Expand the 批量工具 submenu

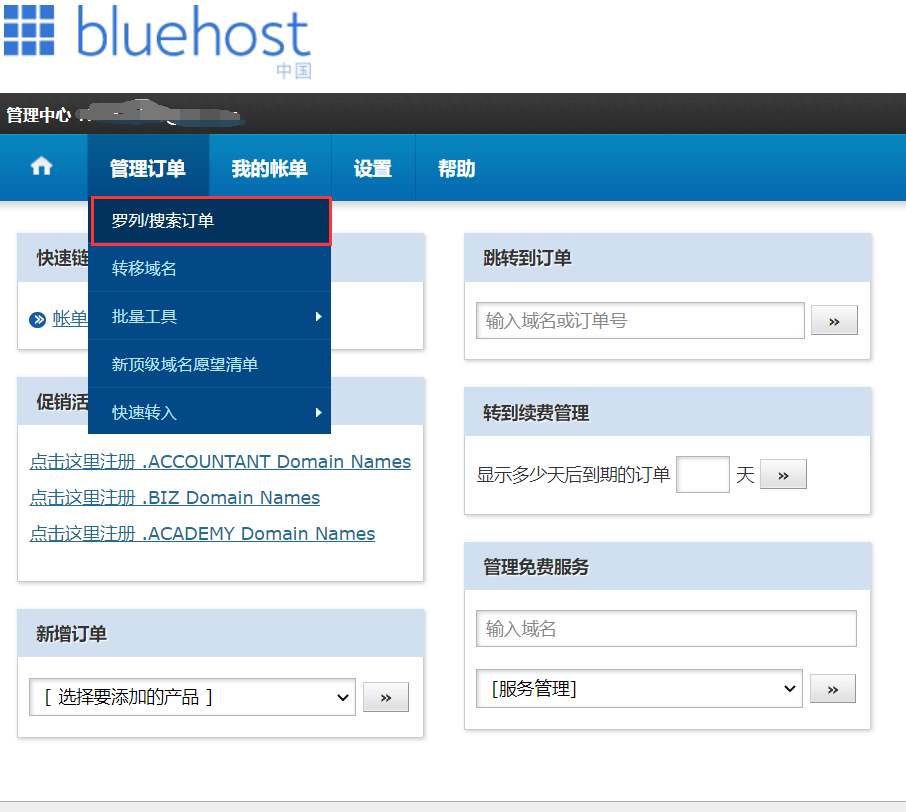209,316
